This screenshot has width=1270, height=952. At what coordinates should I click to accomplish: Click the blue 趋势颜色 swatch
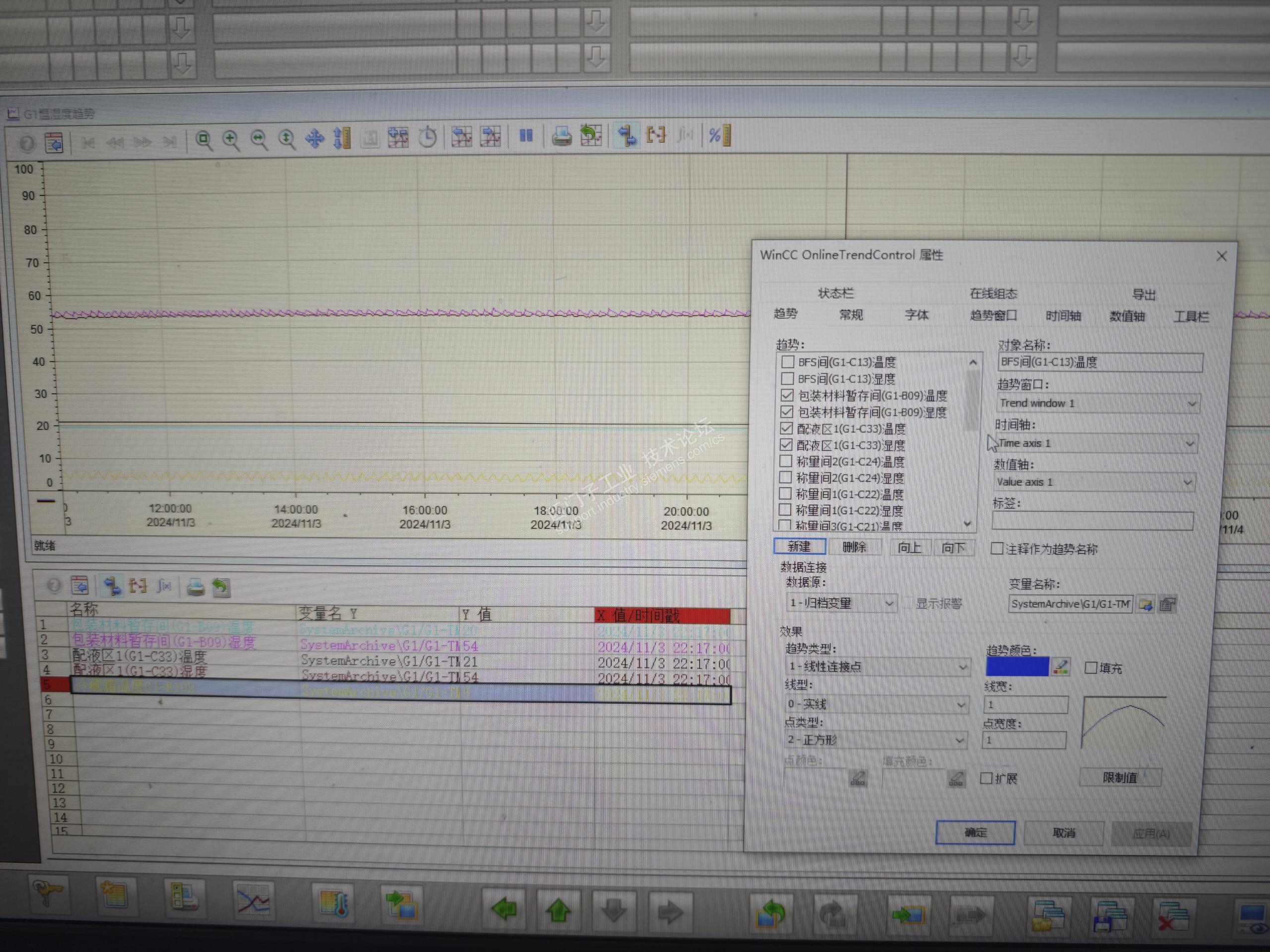(1017, 667)
